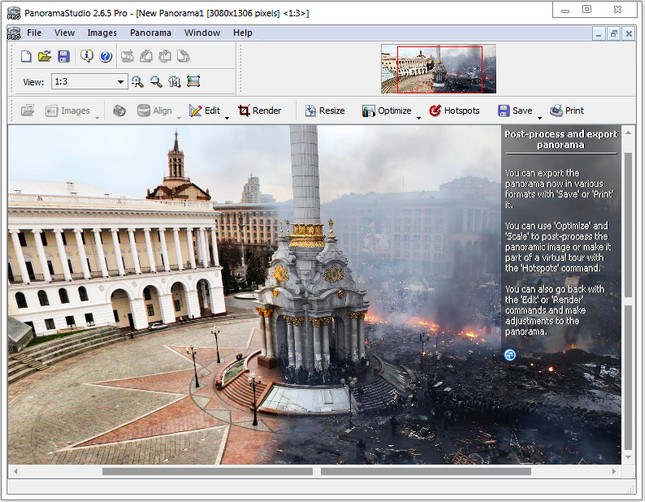645x502 pixels.
Task: Click the blue Help question mark icon
Action: (x=106, y=56)
